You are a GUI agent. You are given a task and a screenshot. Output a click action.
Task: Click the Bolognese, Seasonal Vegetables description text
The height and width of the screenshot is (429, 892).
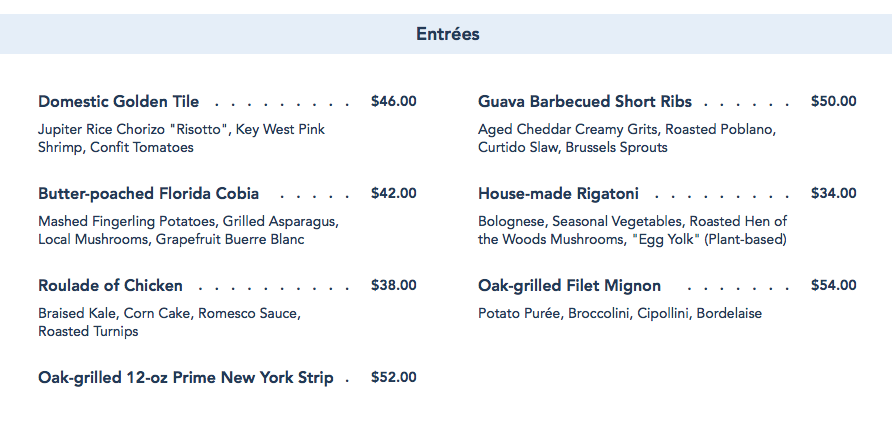tap(632, 231)
